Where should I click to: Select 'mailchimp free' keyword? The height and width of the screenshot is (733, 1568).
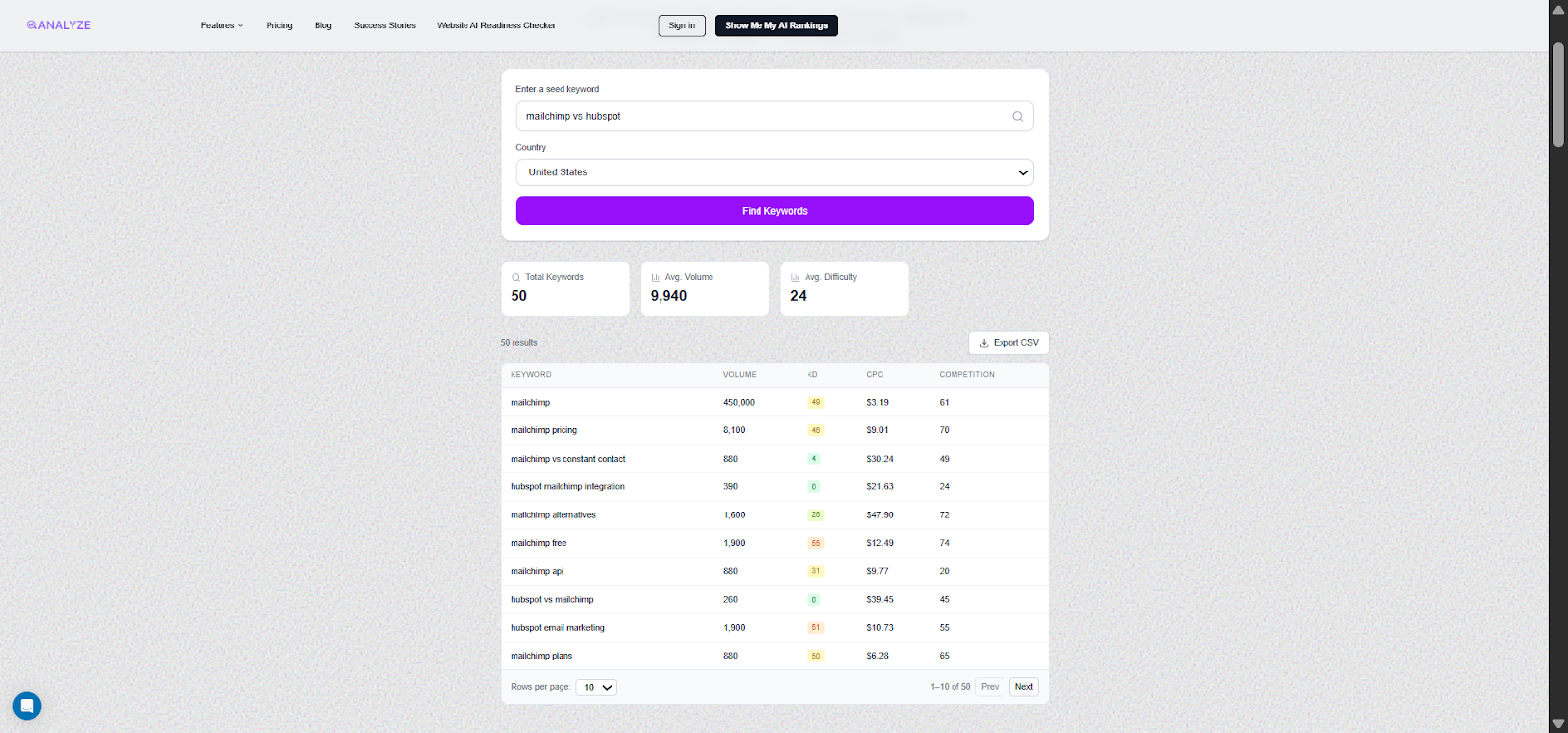coord(538,543)
